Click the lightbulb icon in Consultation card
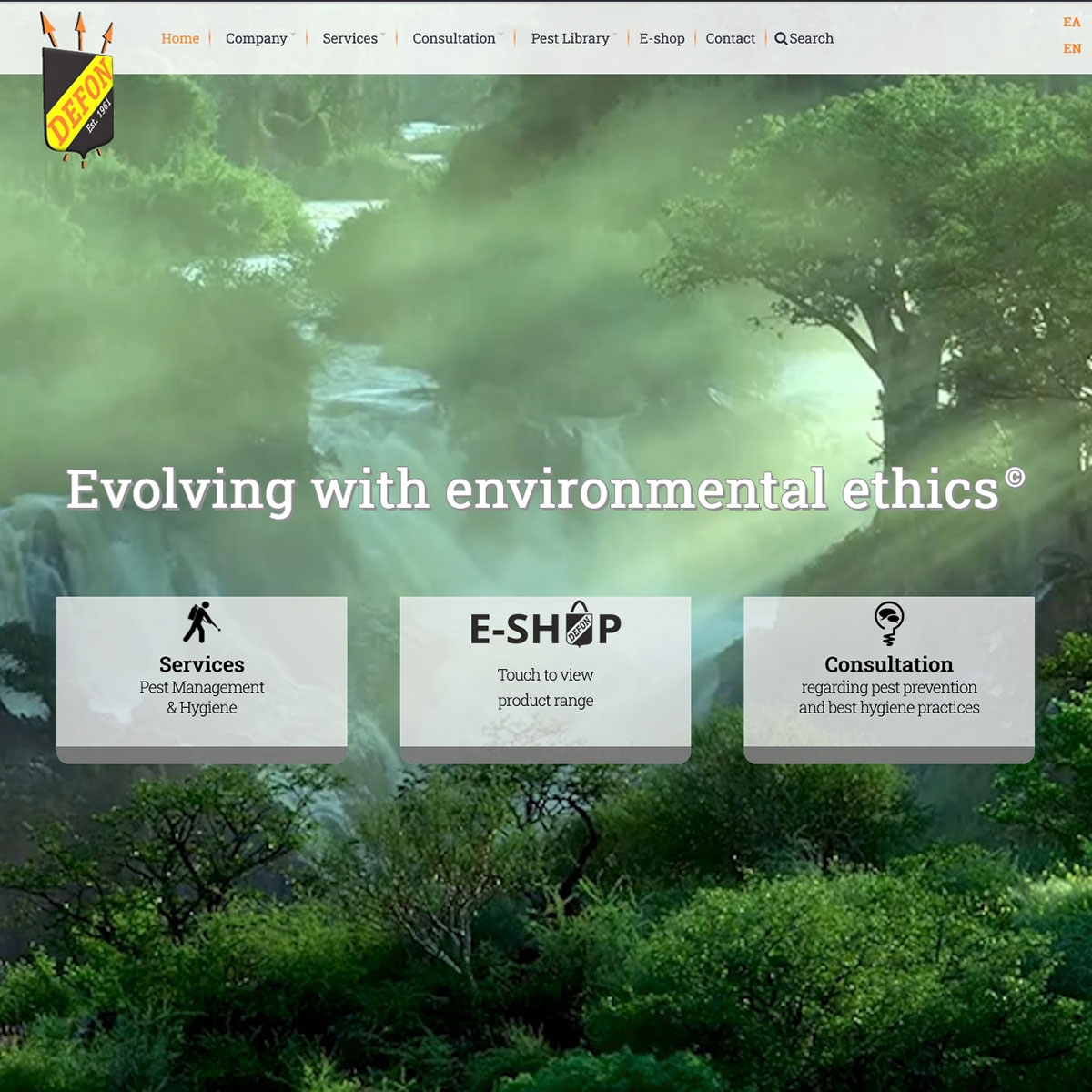1092x1092 pixels. click(x=888, y=622)
